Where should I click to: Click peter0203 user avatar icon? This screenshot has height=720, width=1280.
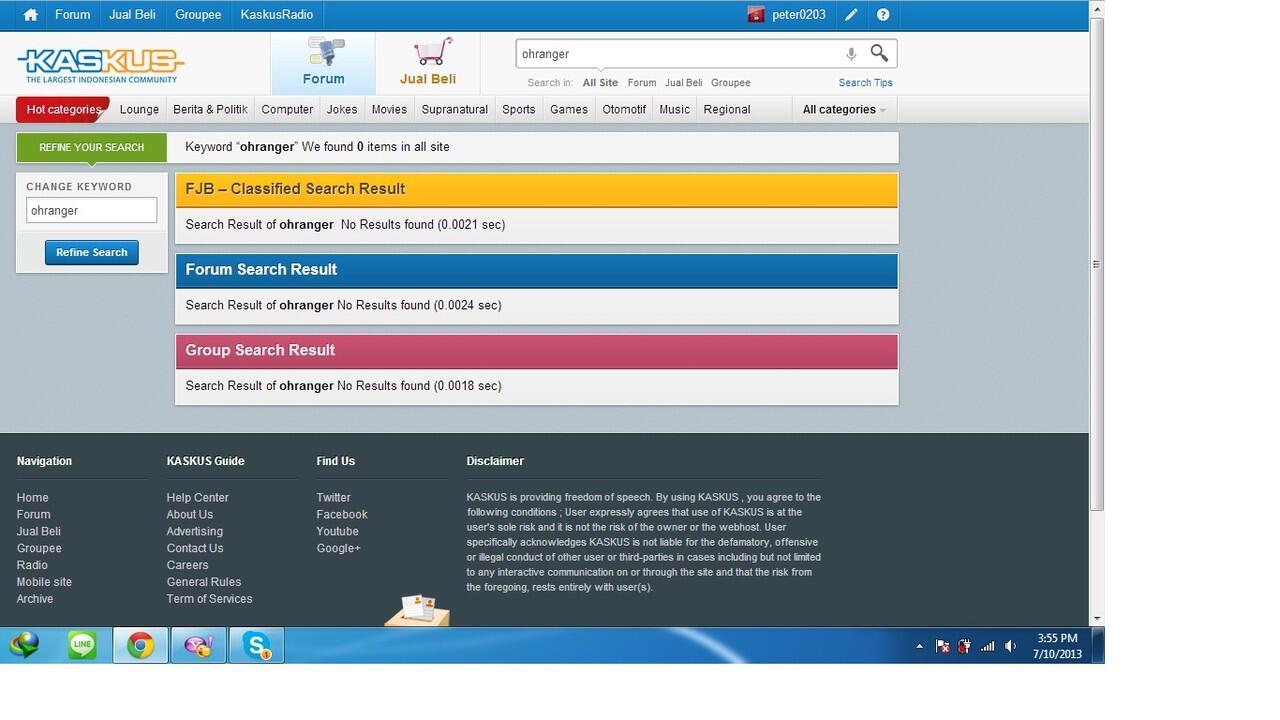756,15
